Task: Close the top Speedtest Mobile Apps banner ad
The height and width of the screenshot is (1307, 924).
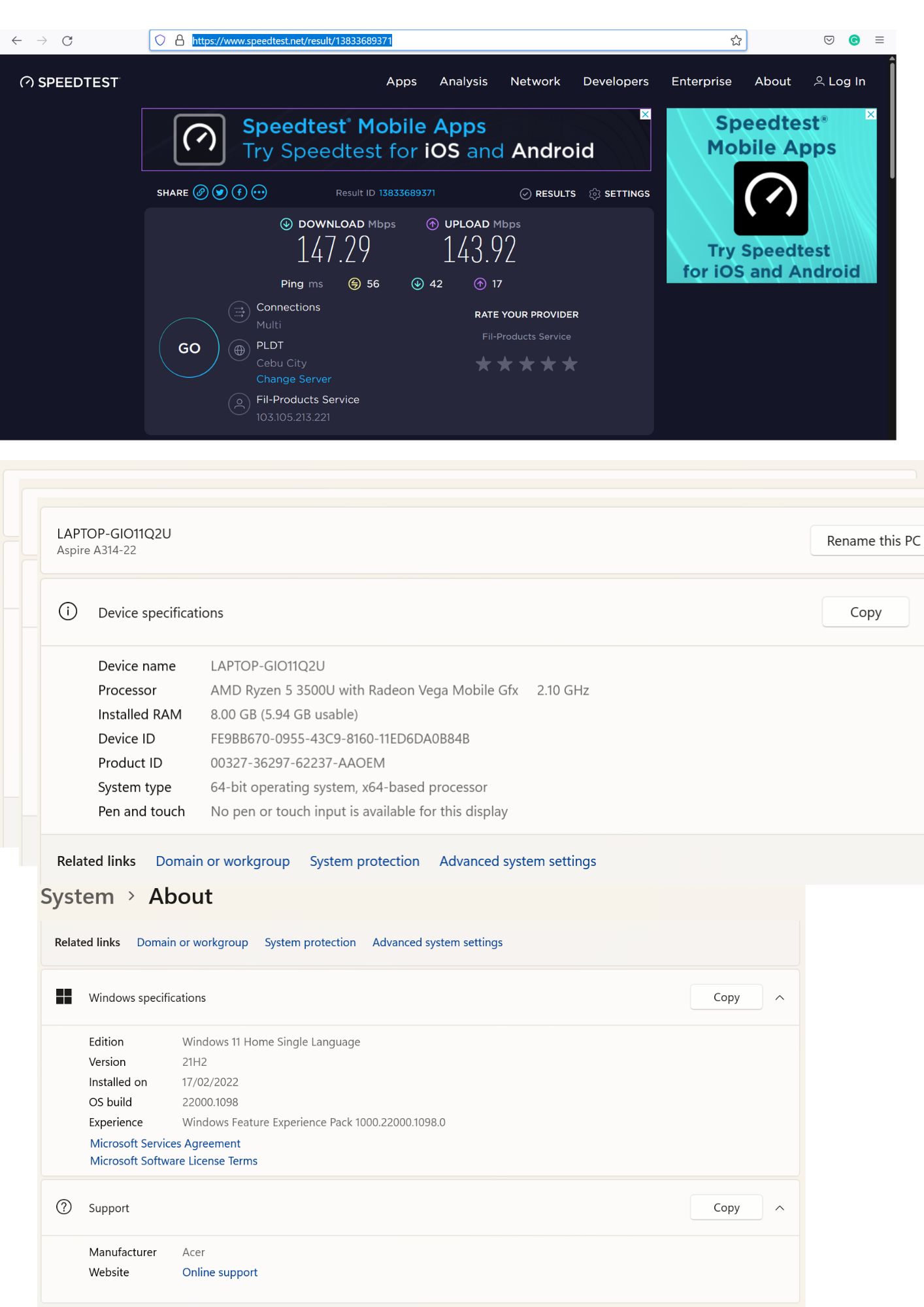Action: 645,114
